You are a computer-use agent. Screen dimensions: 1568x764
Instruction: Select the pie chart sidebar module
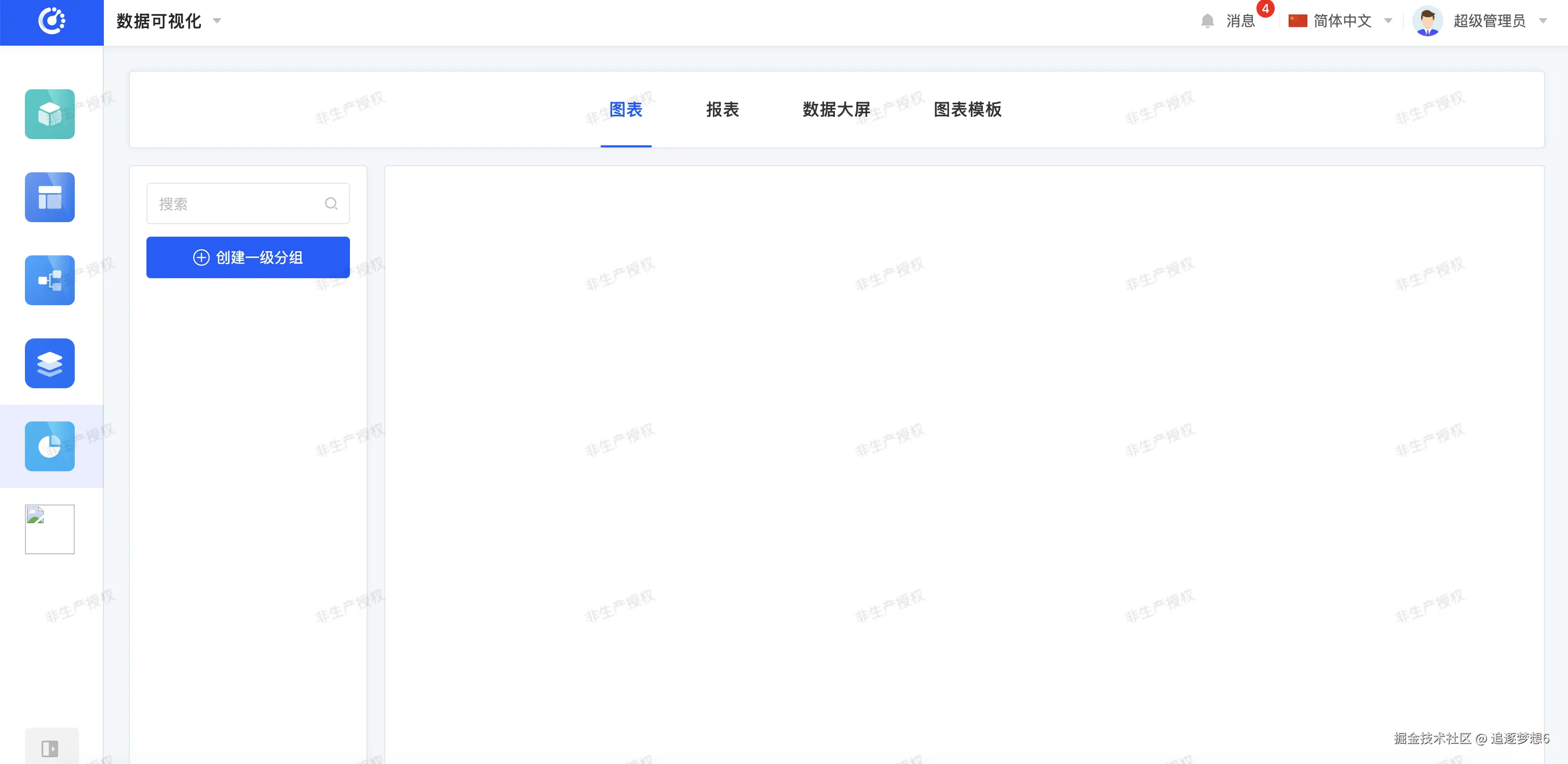50,446
